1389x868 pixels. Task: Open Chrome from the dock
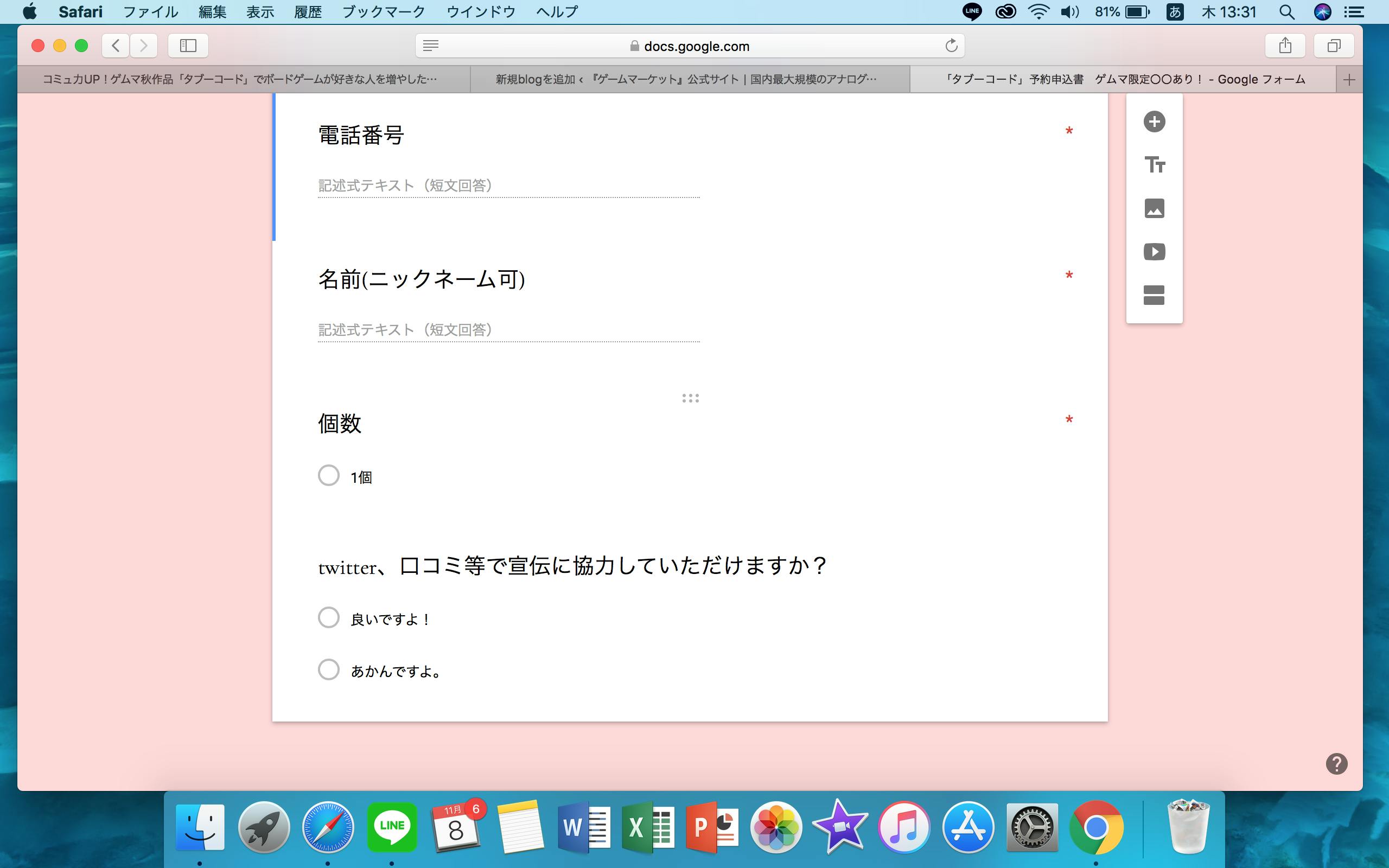tap(1095, 827)
